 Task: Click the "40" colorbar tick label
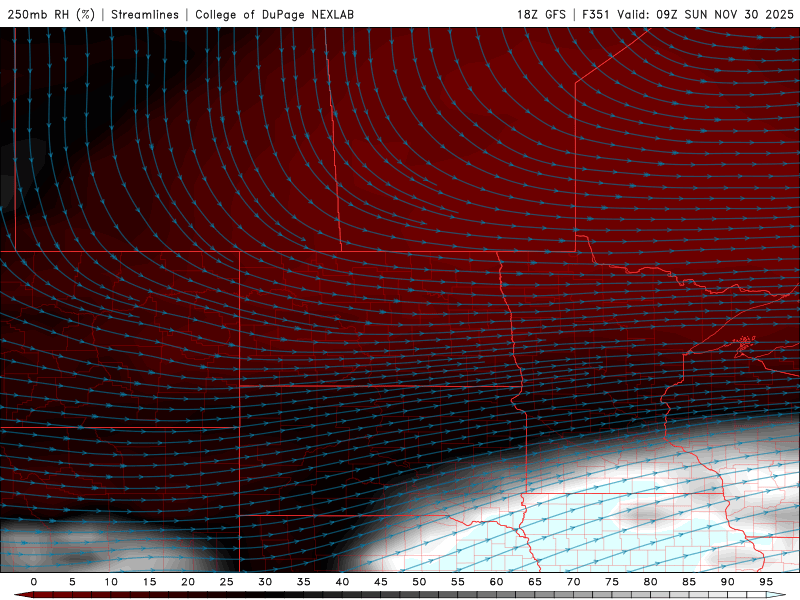(x=342, y=582)
